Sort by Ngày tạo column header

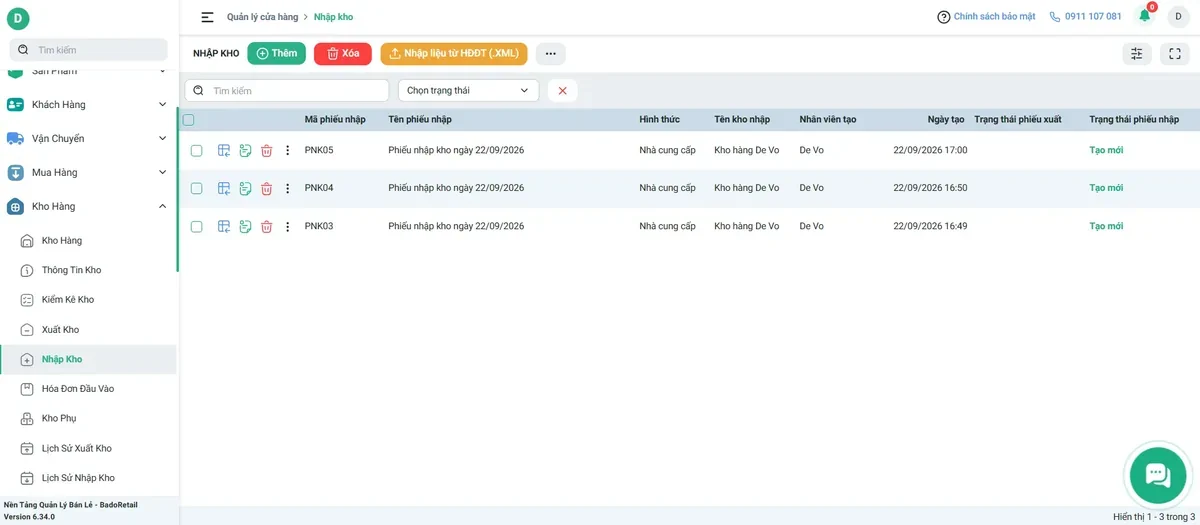946,120
